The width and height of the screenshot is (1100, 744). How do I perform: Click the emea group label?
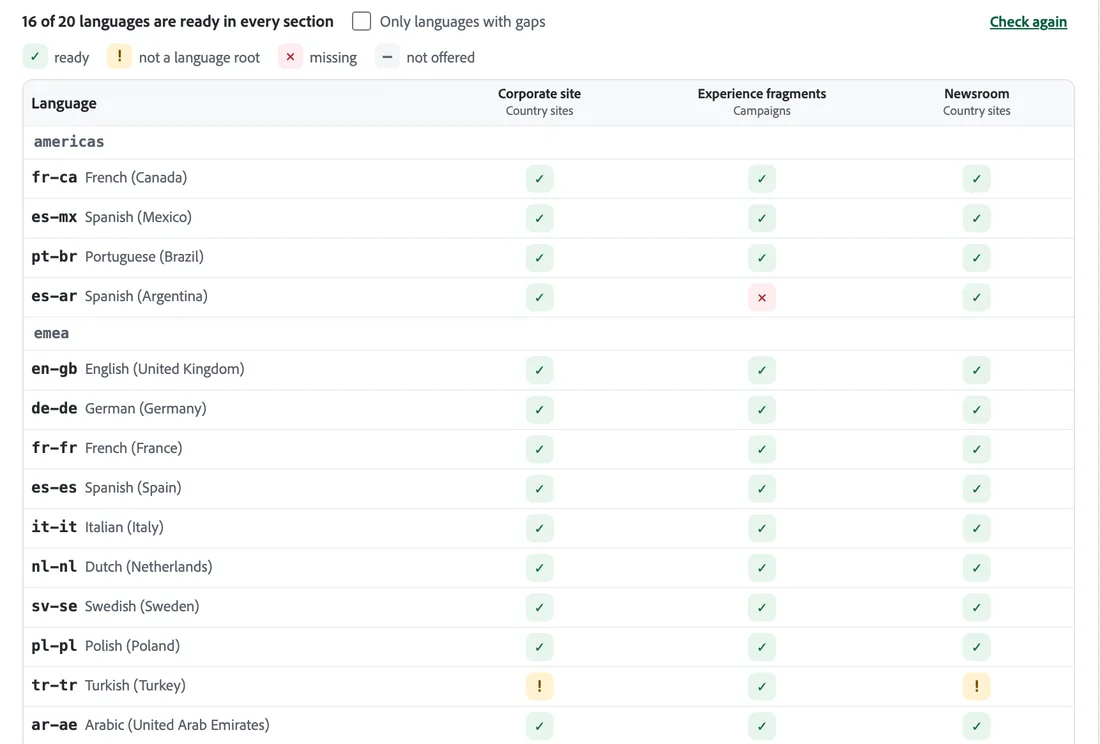(x=51, y=333)
